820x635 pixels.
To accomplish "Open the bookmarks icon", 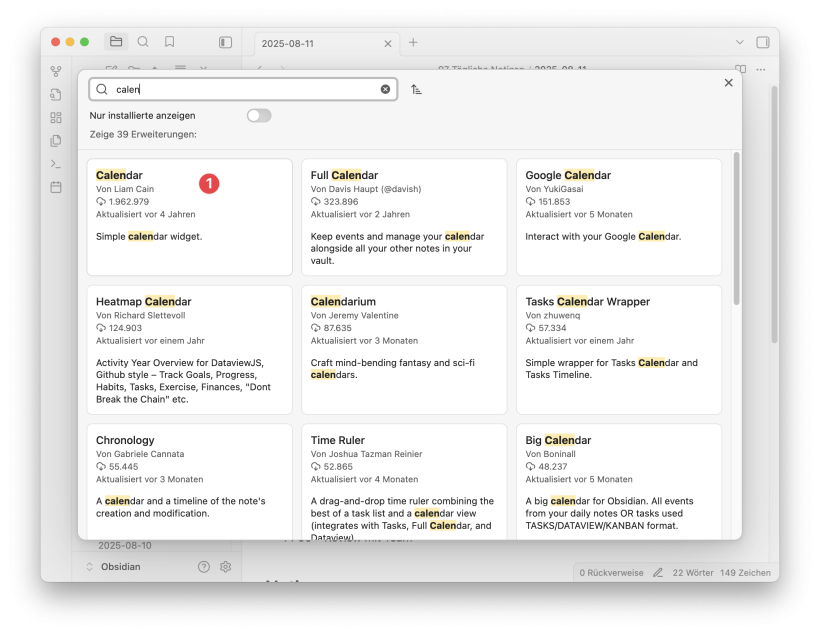I will click(169, 42).
